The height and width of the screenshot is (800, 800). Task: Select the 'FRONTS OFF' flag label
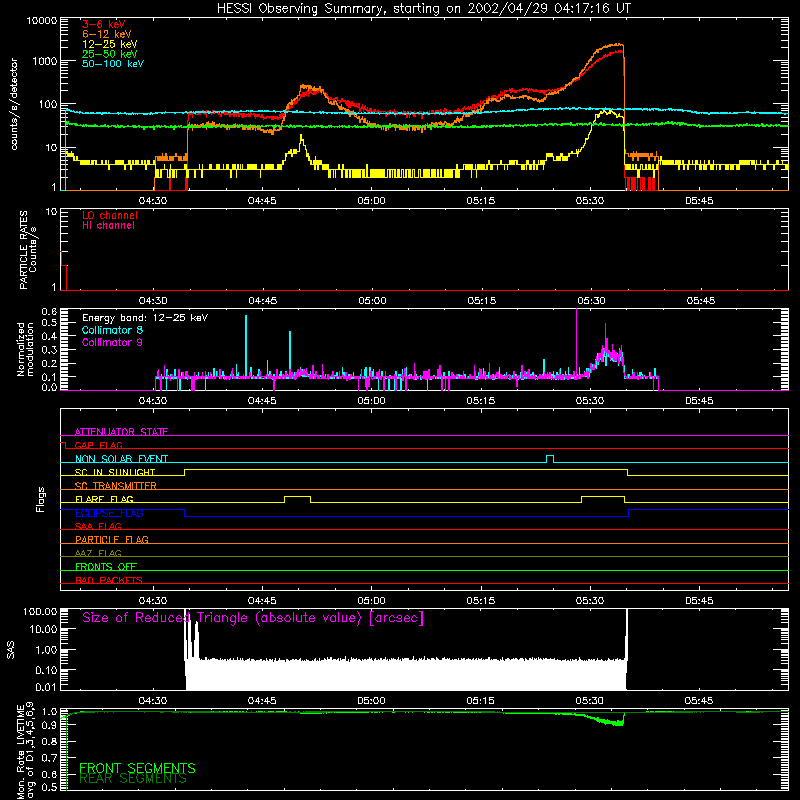(x=106, y=566)
